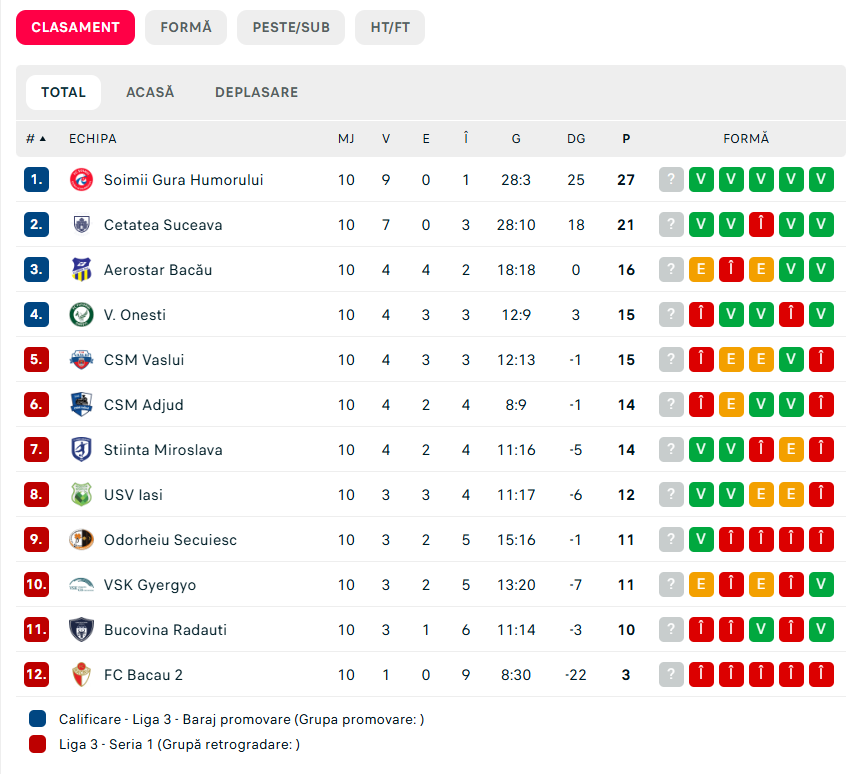856x774 pixels.
Task: Open the HT/FT view button
Action: coord(390,28)
